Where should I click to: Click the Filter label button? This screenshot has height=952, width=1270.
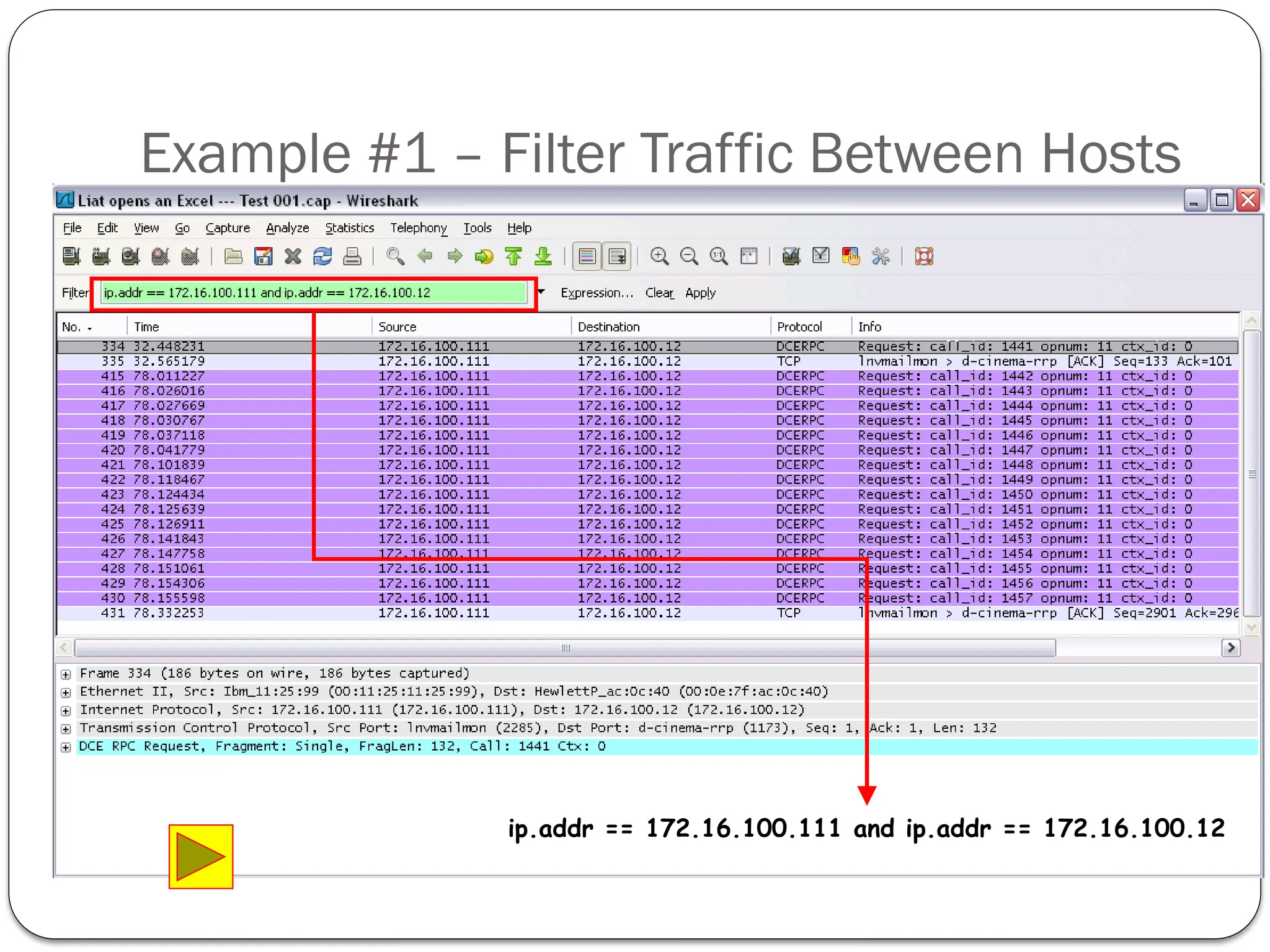click(x=75, y=293)
